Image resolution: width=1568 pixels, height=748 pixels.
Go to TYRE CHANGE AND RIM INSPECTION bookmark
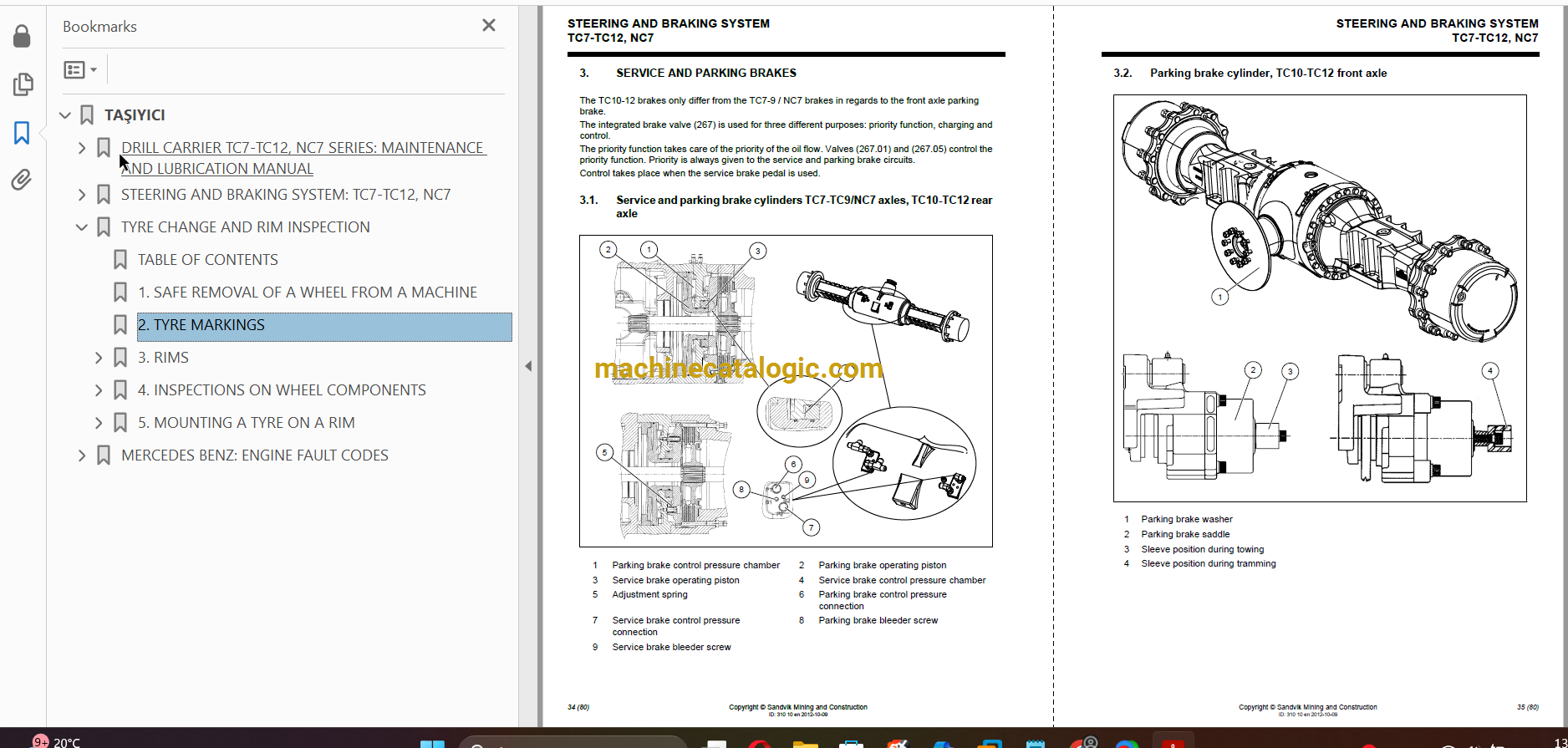click(245, 227)
